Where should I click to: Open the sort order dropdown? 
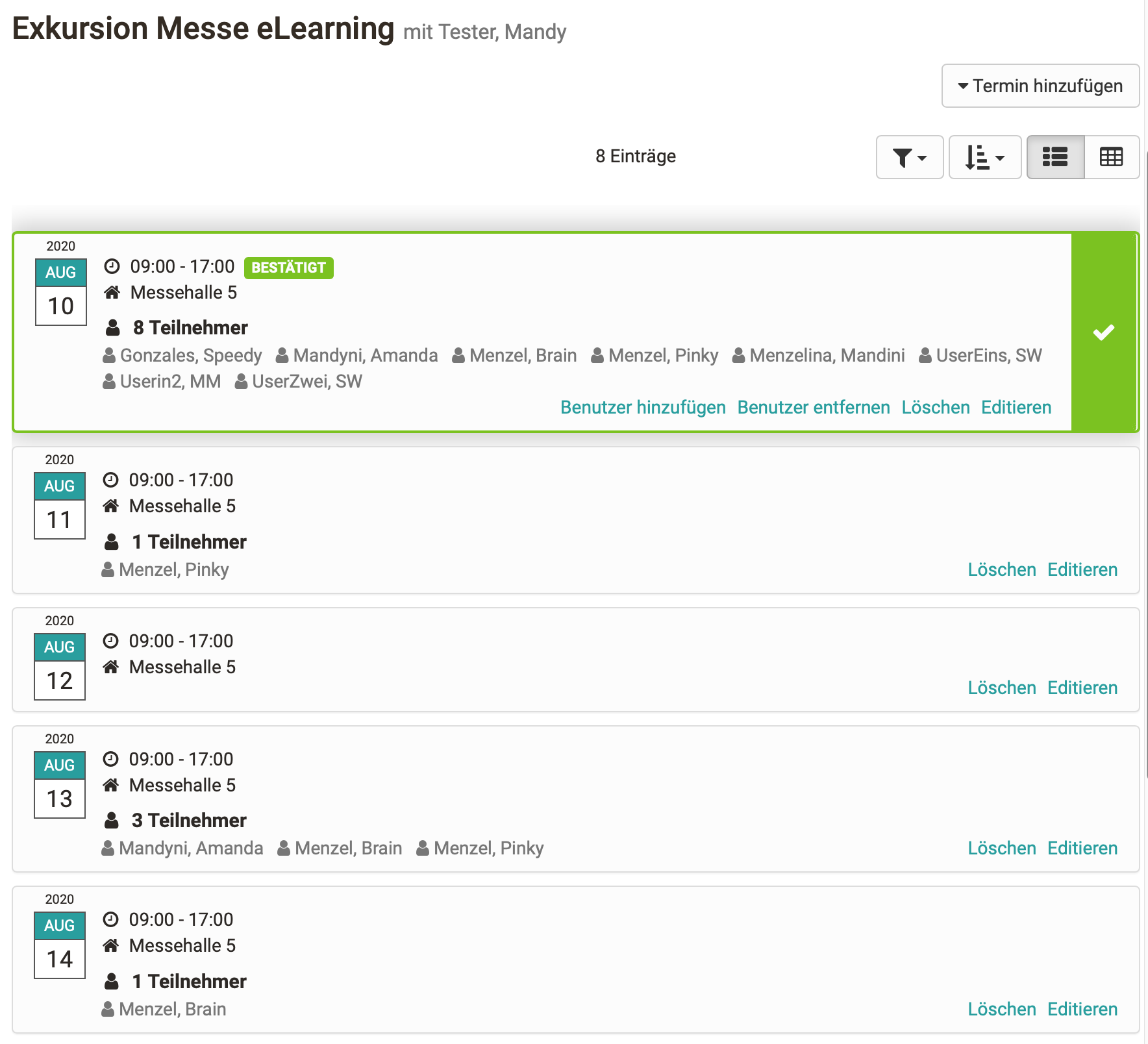[x=985, y=157]
